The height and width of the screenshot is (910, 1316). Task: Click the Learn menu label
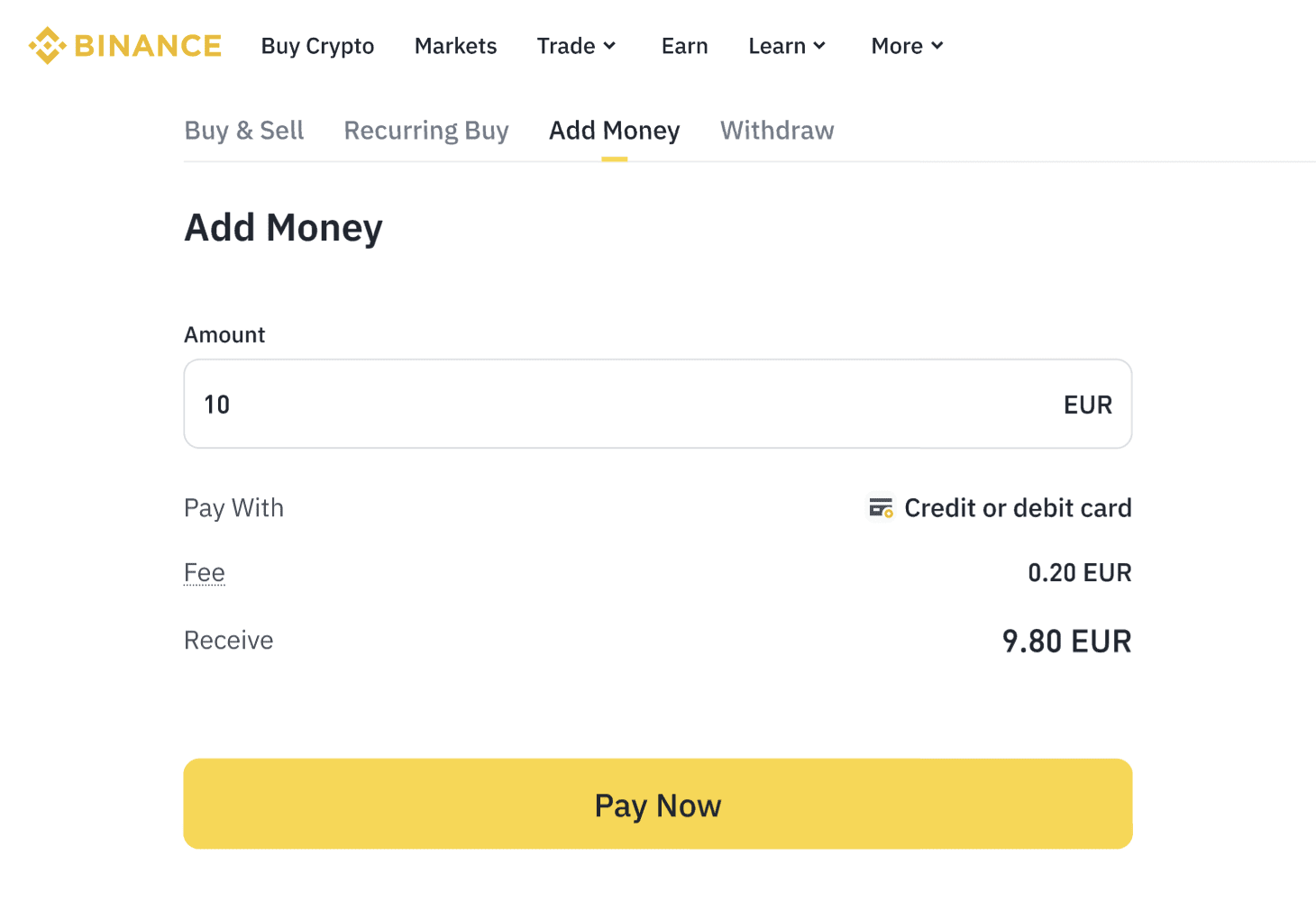tap(777, 46)
